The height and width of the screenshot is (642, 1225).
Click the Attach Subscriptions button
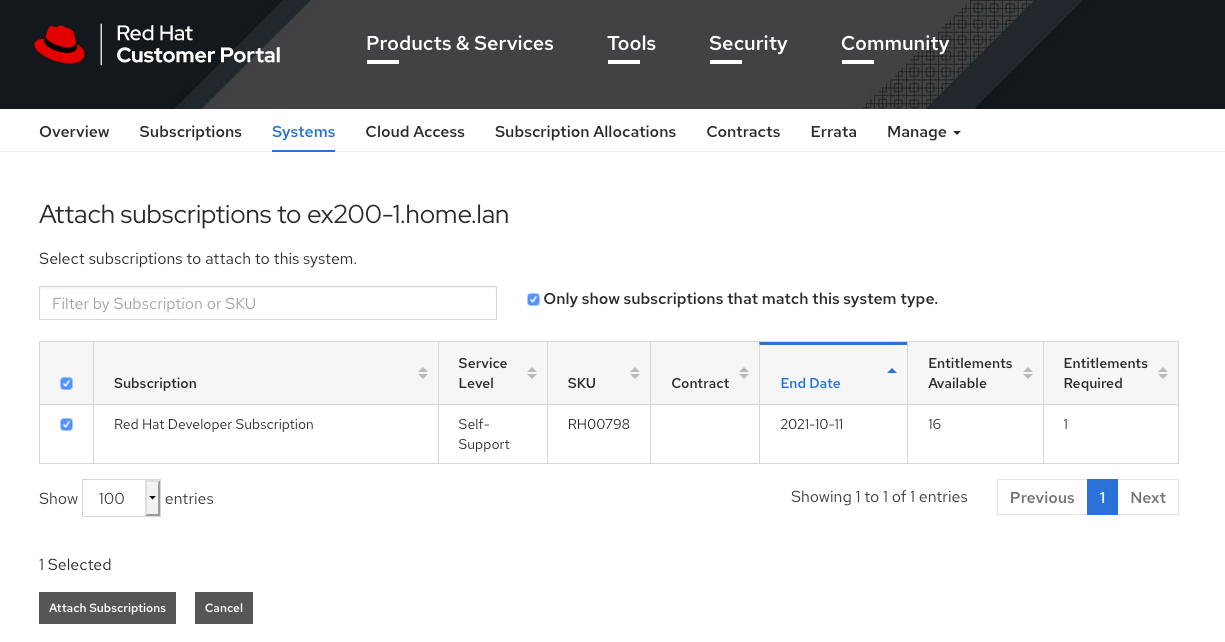(x=107, y=607)
